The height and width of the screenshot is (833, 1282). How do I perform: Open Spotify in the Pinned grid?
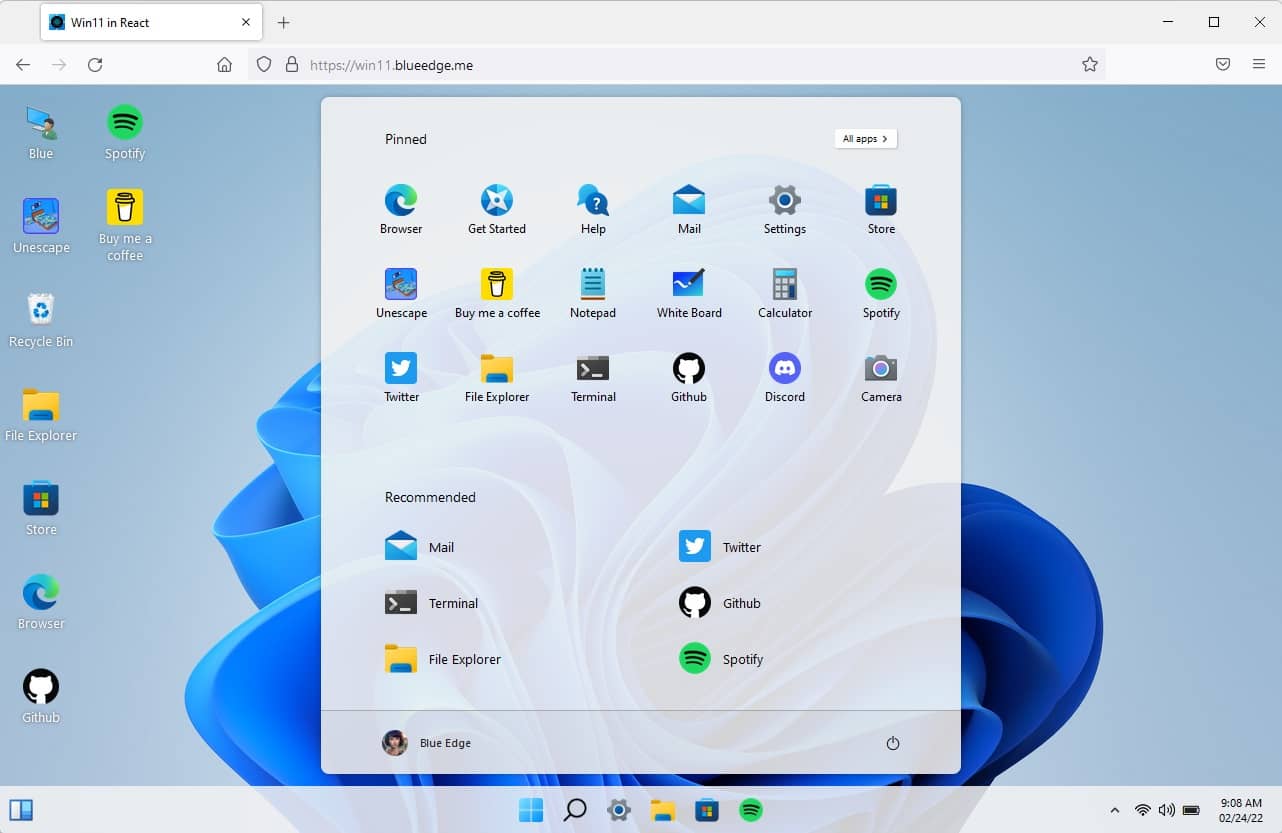[881, 294]
